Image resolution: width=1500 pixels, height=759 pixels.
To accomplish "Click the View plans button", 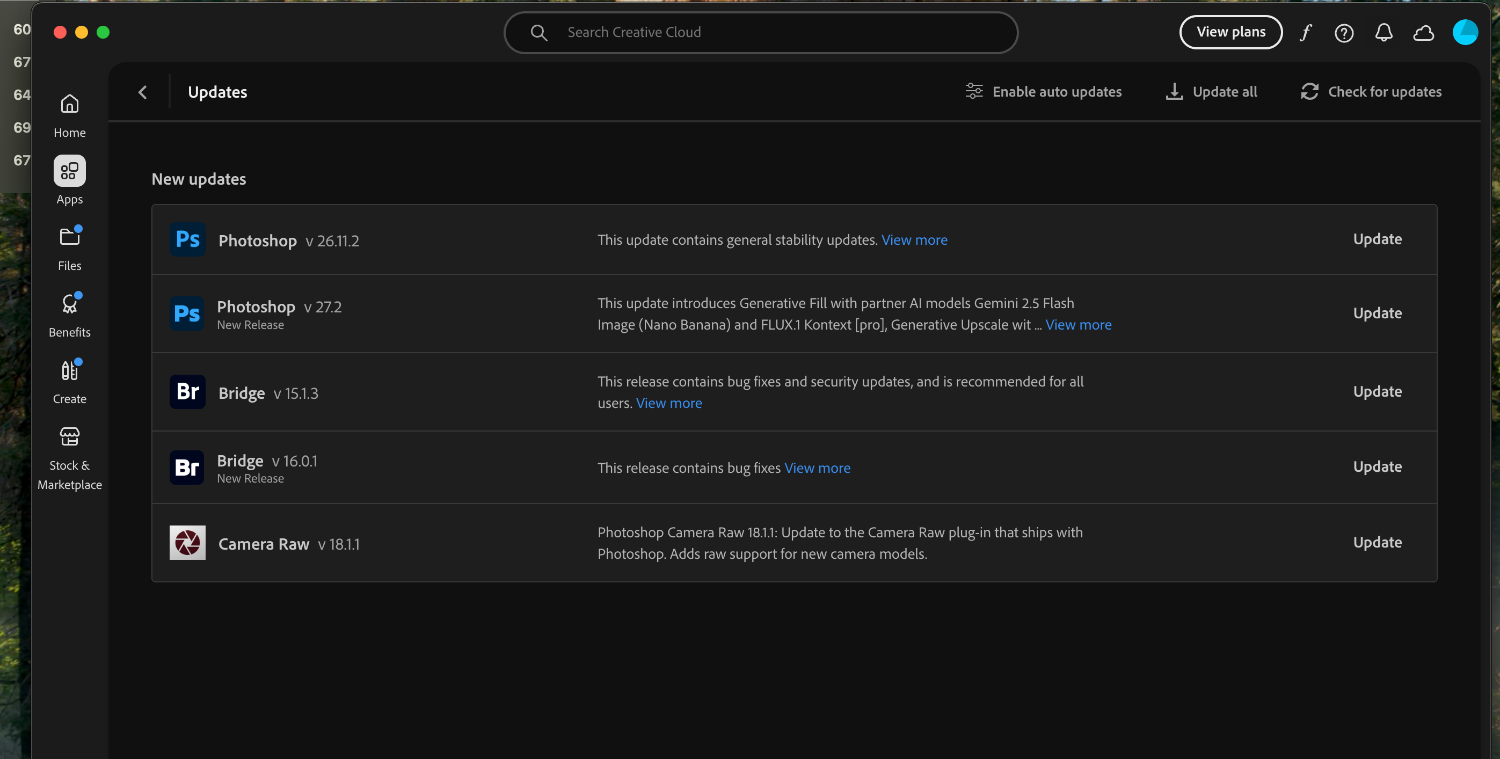I will 1231,32.
